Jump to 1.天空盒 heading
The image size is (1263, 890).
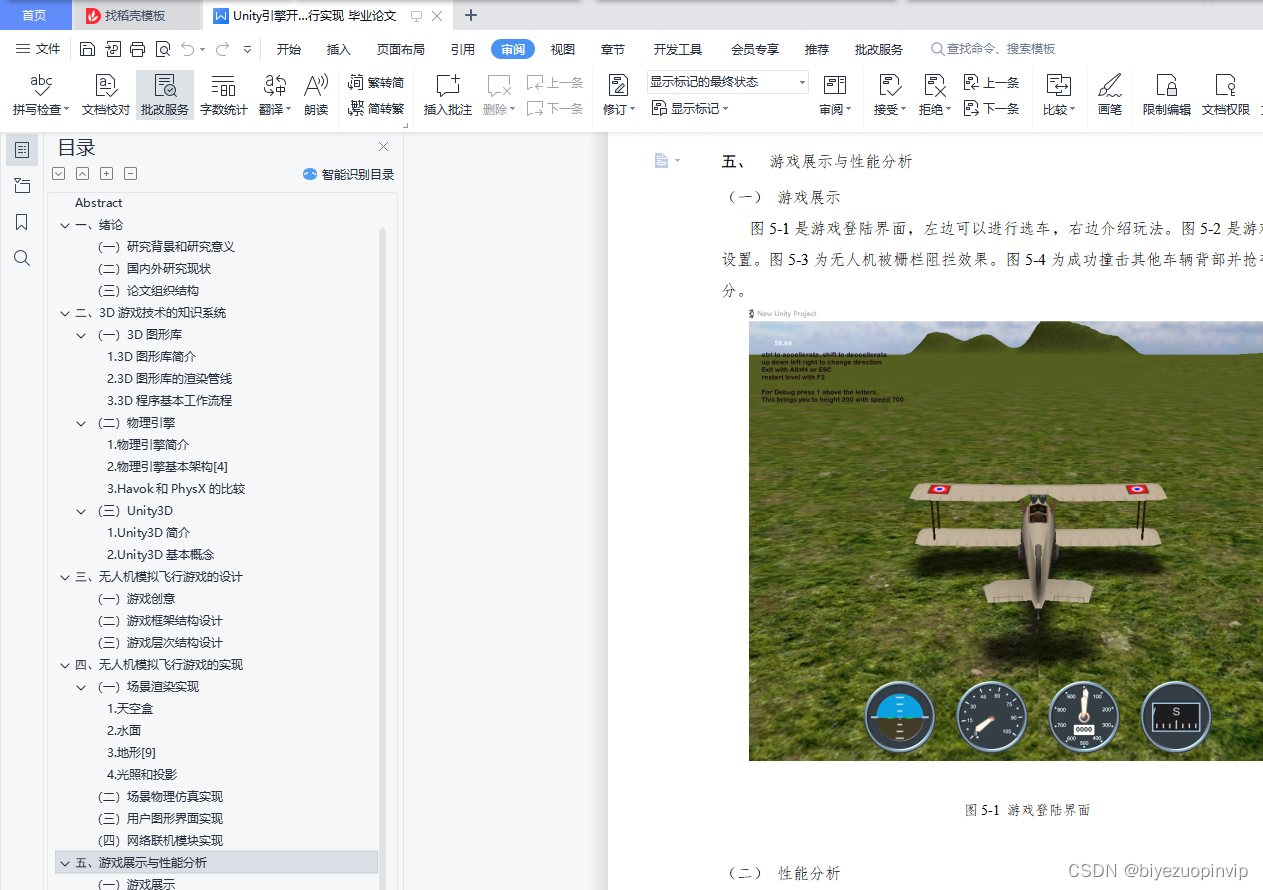130,709
